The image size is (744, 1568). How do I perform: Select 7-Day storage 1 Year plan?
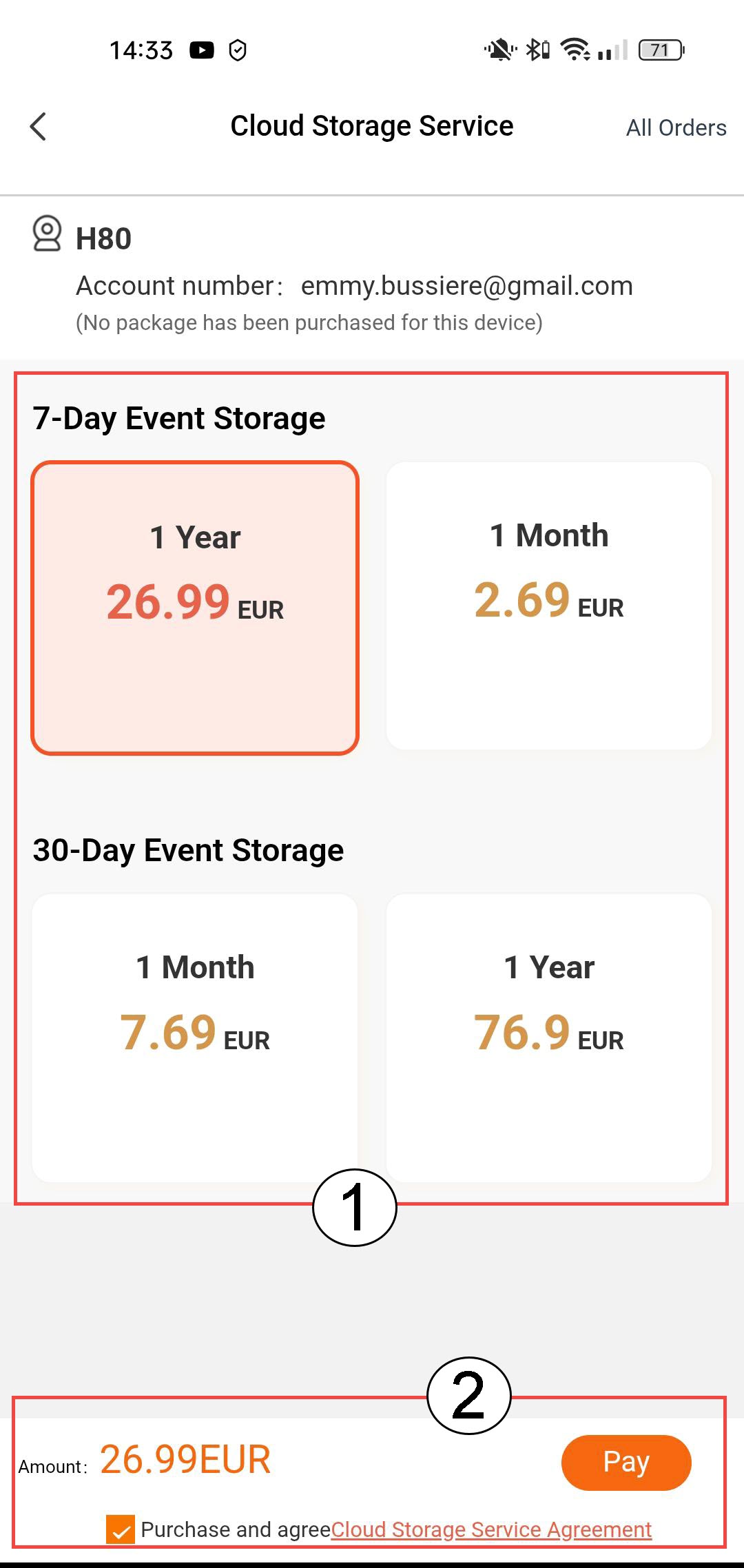pyautogui.click(x=195, y=608)
